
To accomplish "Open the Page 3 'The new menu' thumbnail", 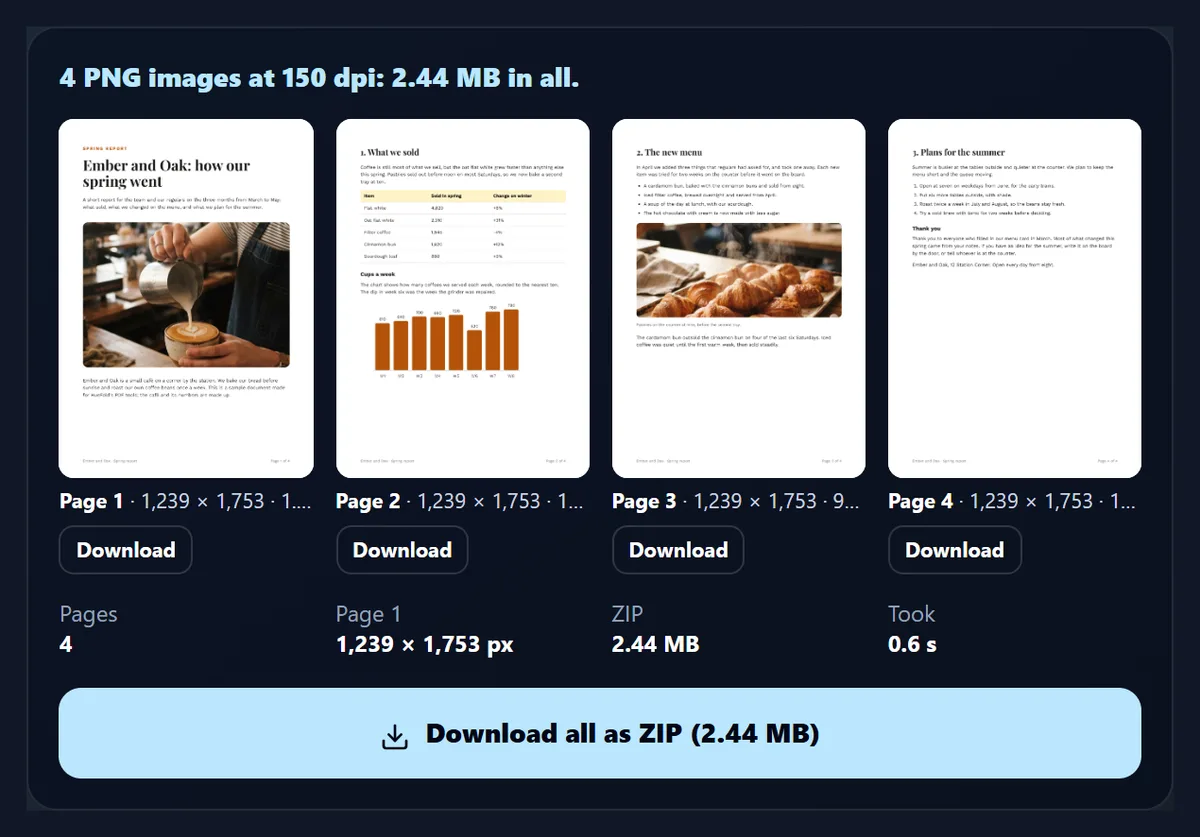I will pos(739,298).
